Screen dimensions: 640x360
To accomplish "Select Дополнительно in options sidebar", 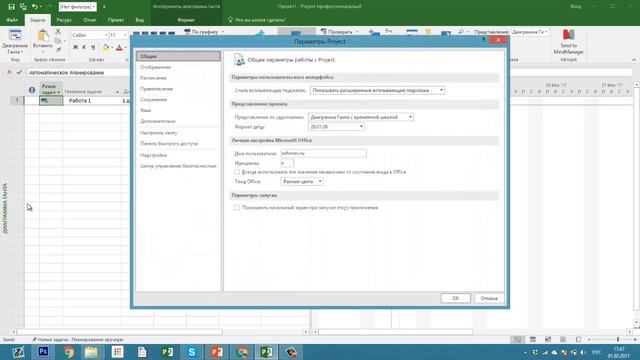I will coord(178,121).
